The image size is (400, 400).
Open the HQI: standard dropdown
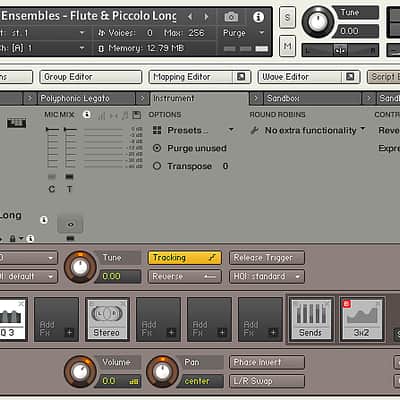[x=267, y=276]
